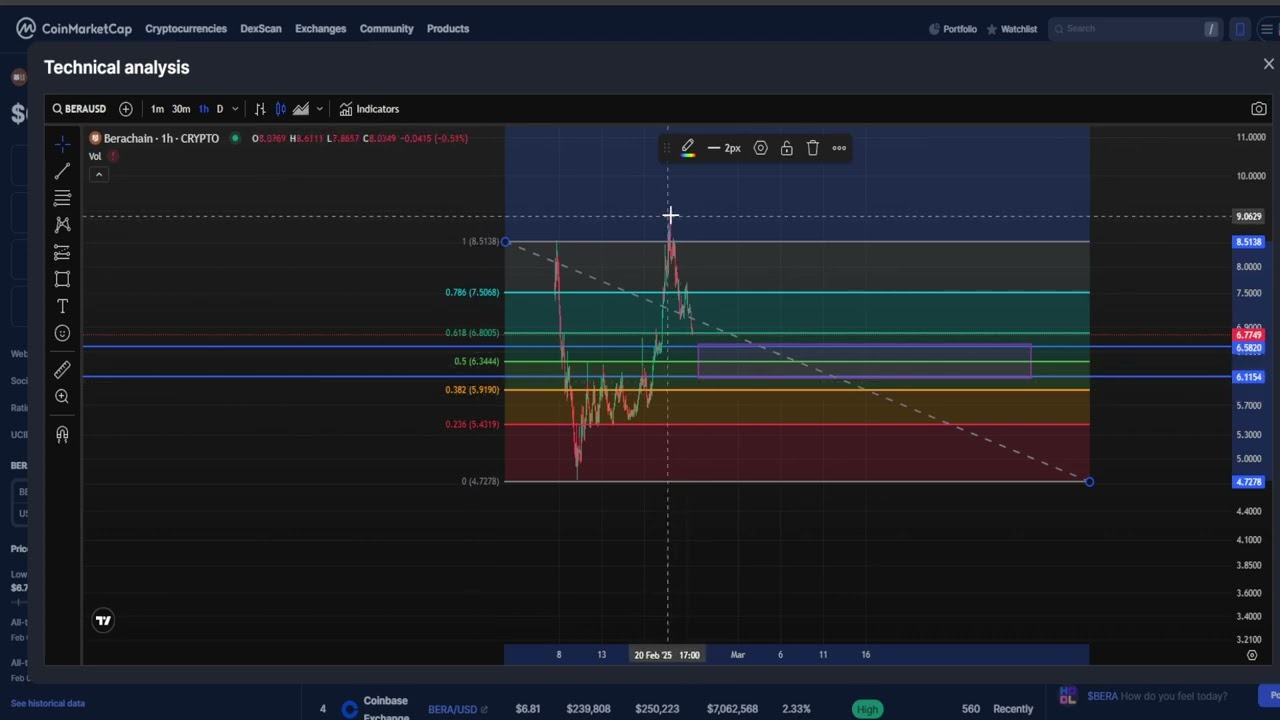Go to Watchlist
The image size is (1280, 720).
(x=1012, y=29)
